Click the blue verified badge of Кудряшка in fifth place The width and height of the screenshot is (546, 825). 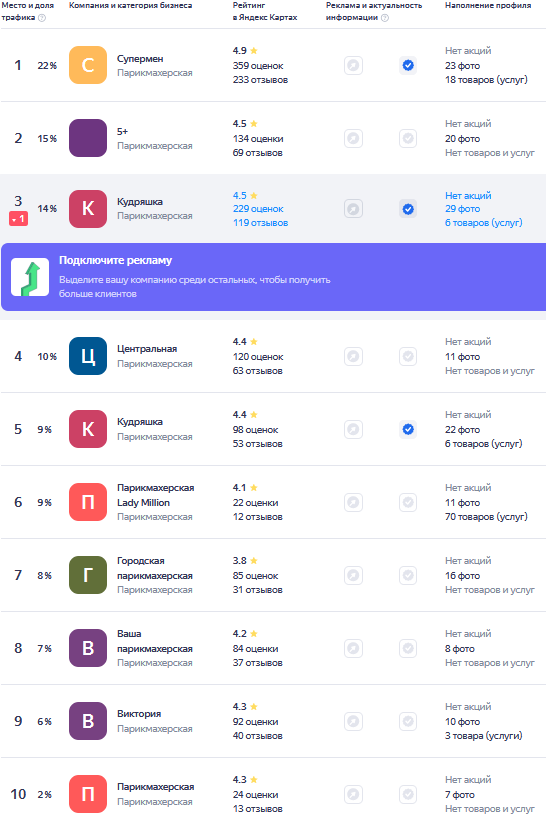tap(408, 429)
